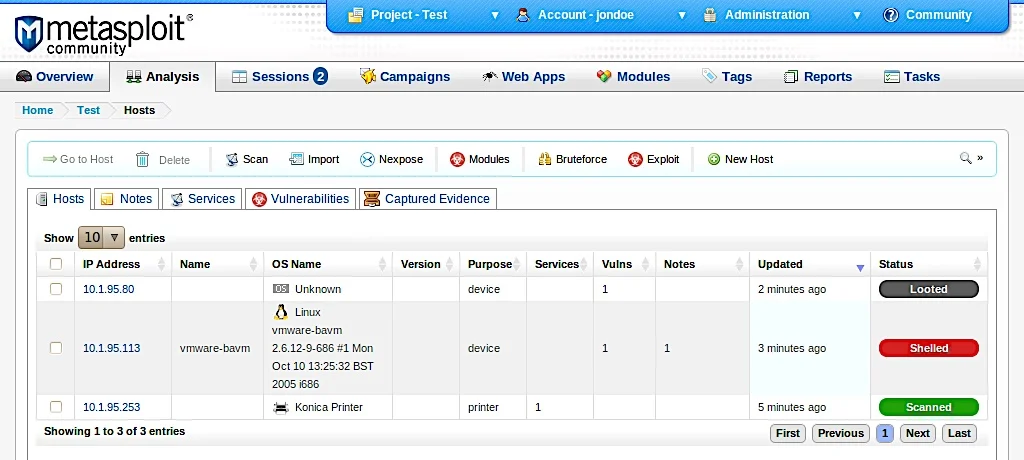Click the New Host plus icon
1024x460 pixels.
tap(714, 159)
